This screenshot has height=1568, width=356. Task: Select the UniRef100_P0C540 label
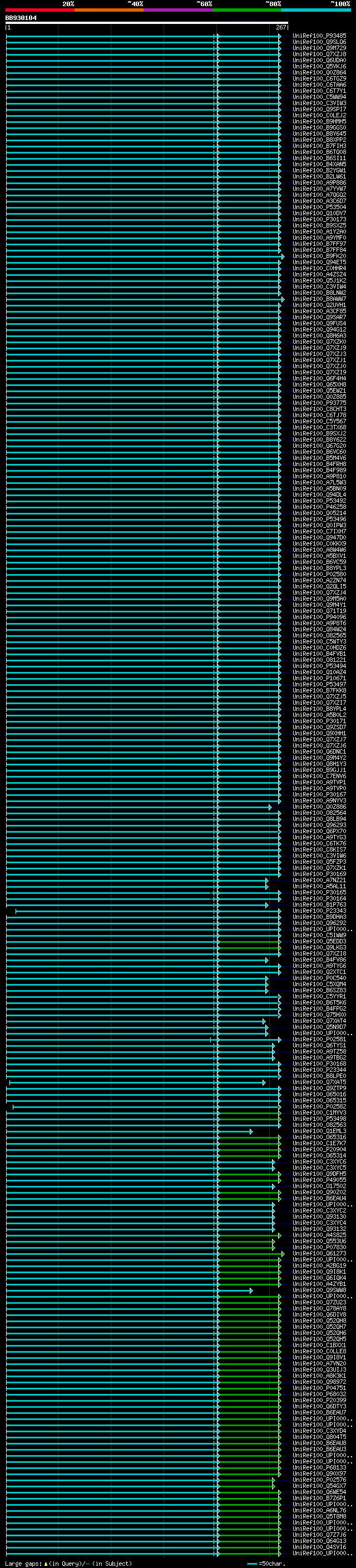pos(319,978)
